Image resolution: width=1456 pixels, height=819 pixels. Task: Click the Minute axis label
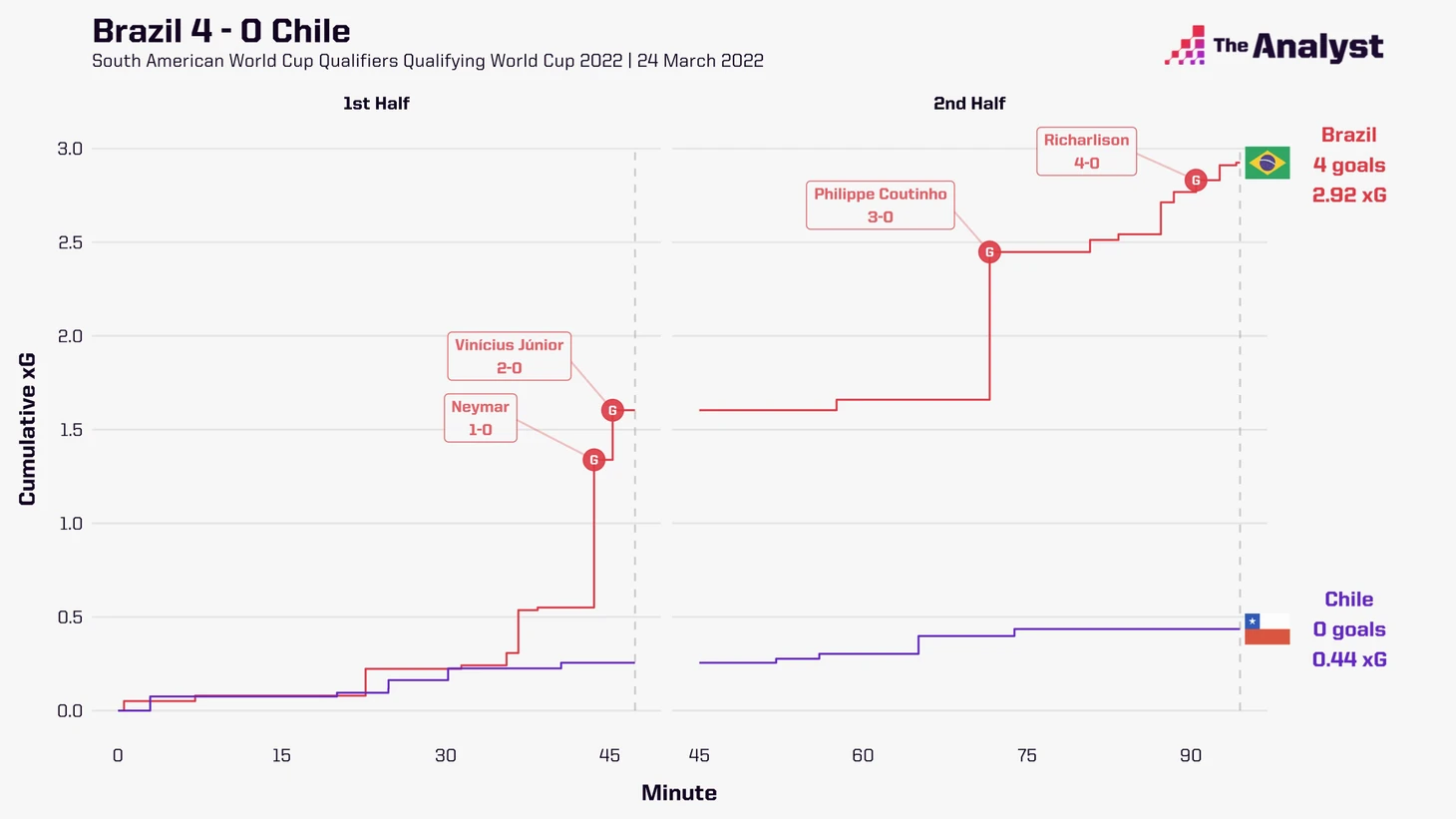pos(679,793)
